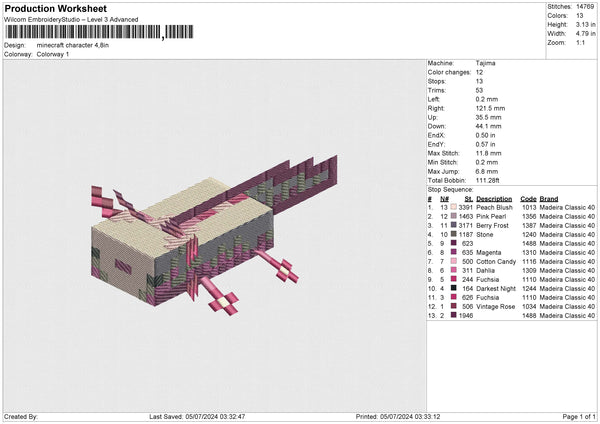Click the 'Cotton Candy' description text
Image resolution: width=600 pixels, height=424 pixels.
(496, 261)
